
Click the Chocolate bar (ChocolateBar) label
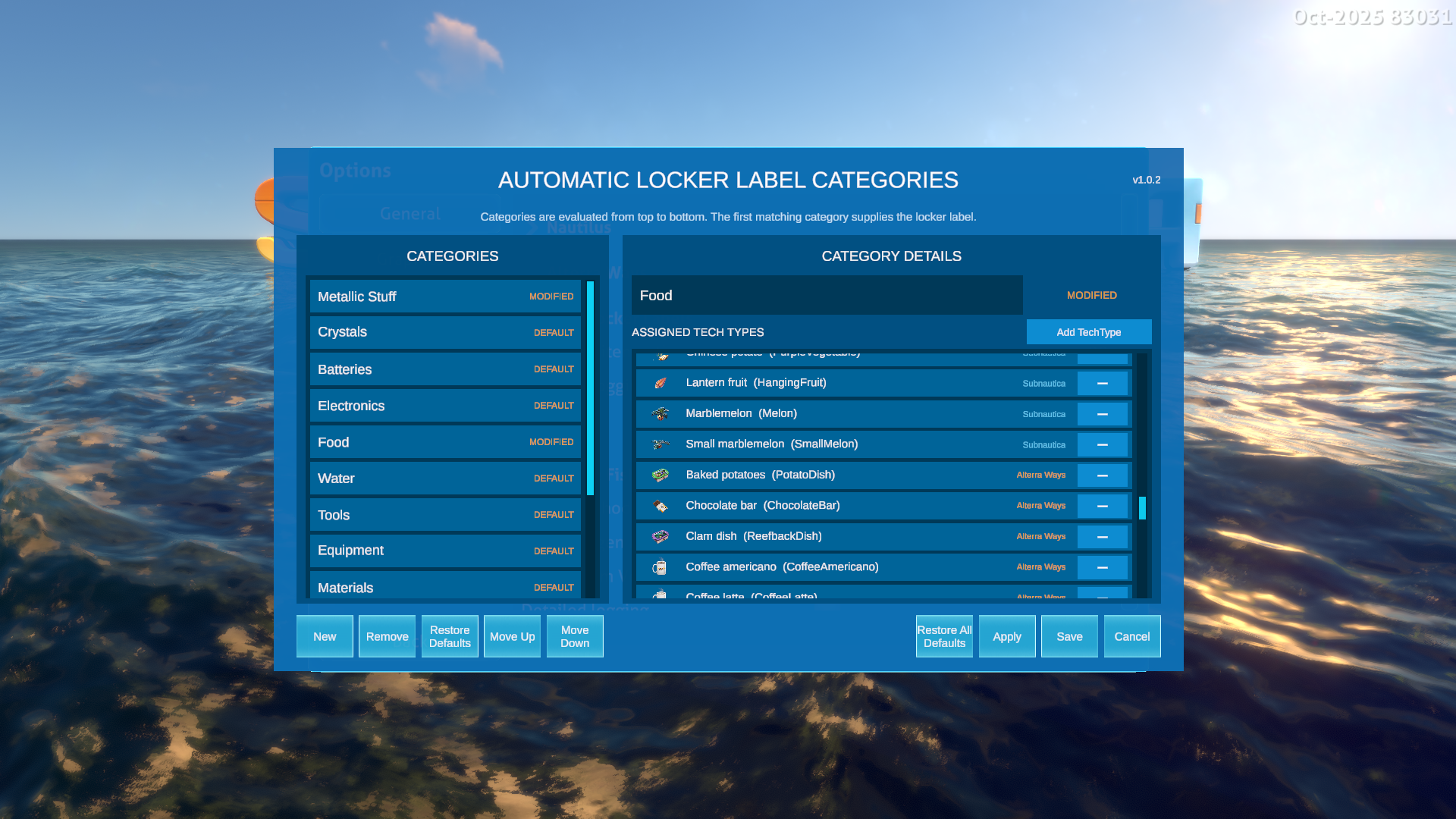763,505
